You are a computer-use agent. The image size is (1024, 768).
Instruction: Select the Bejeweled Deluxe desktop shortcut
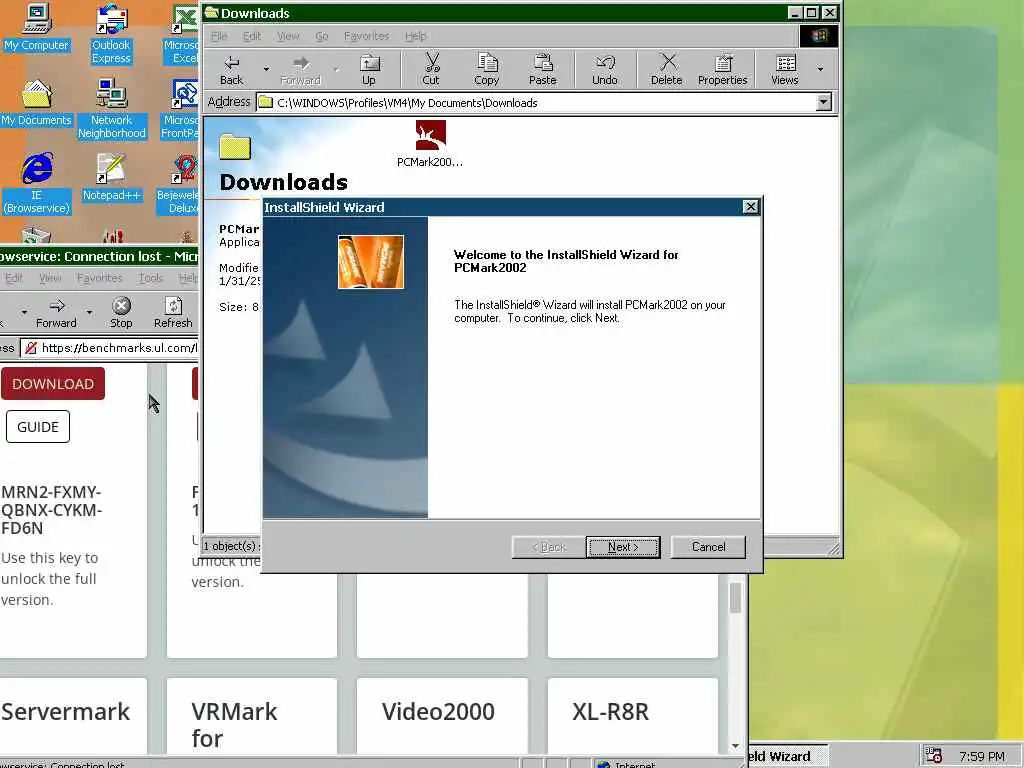[178, 184]
